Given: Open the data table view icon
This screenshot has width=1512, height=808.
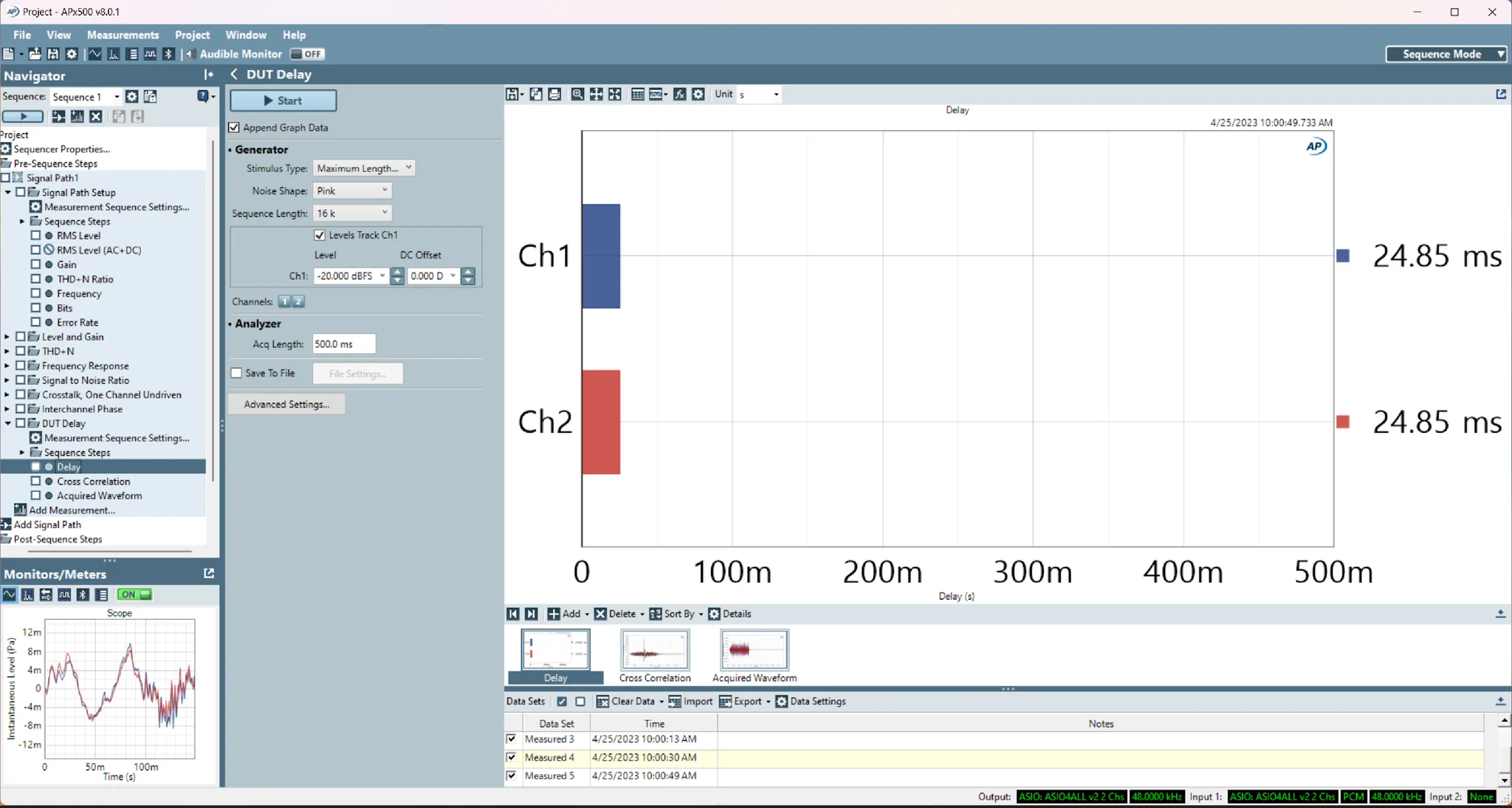Looking at the screenshot, I should pos(637,94).
